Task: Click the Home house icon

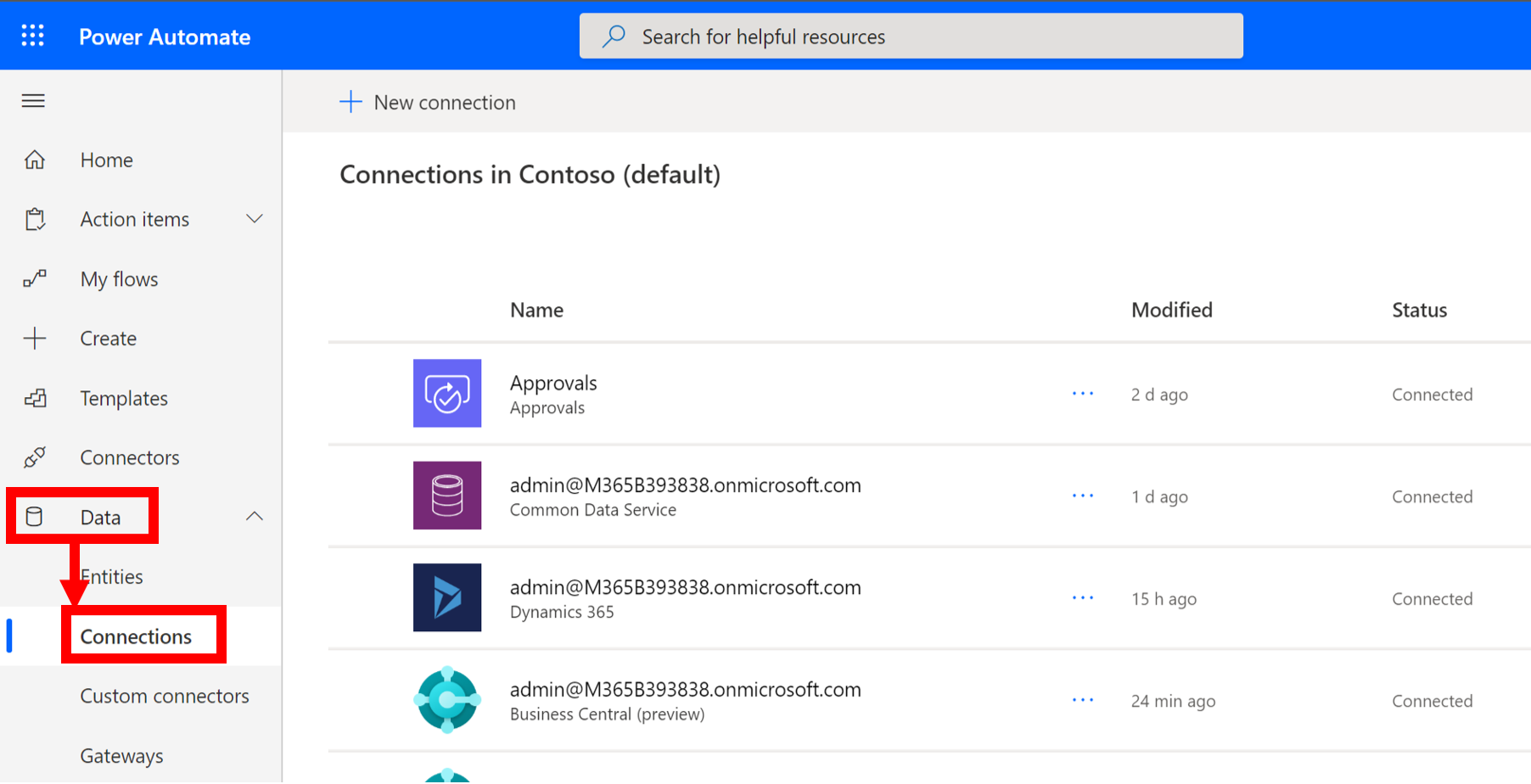Action: pyautogui.click(x=35, y=160)
